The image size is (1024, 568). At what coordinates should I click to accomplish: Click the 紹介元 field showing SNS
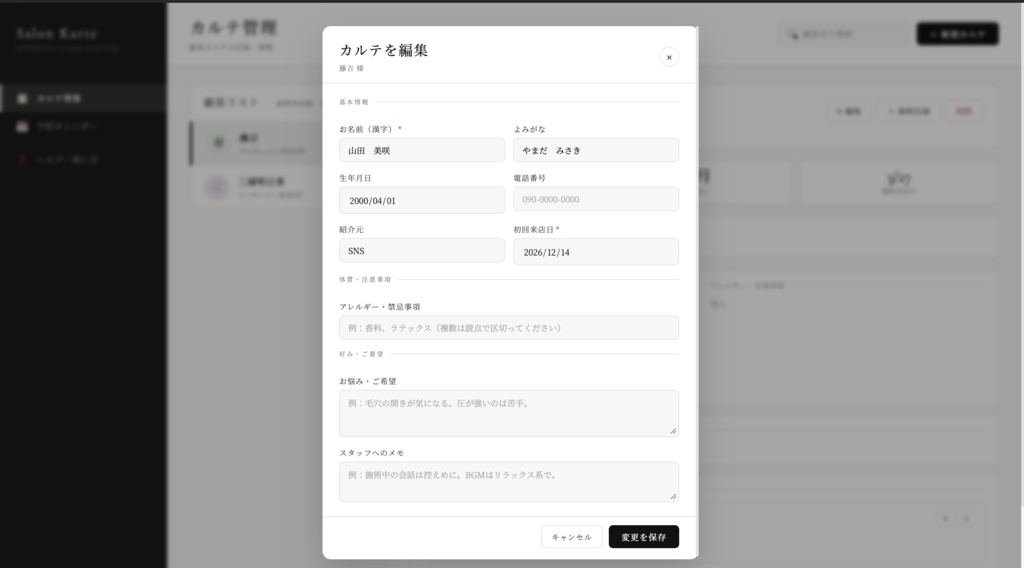[x=422, y=251]
